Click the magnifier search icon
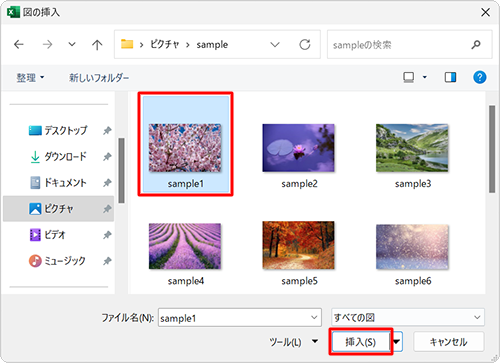500x363 pixels. click(476, 44)
